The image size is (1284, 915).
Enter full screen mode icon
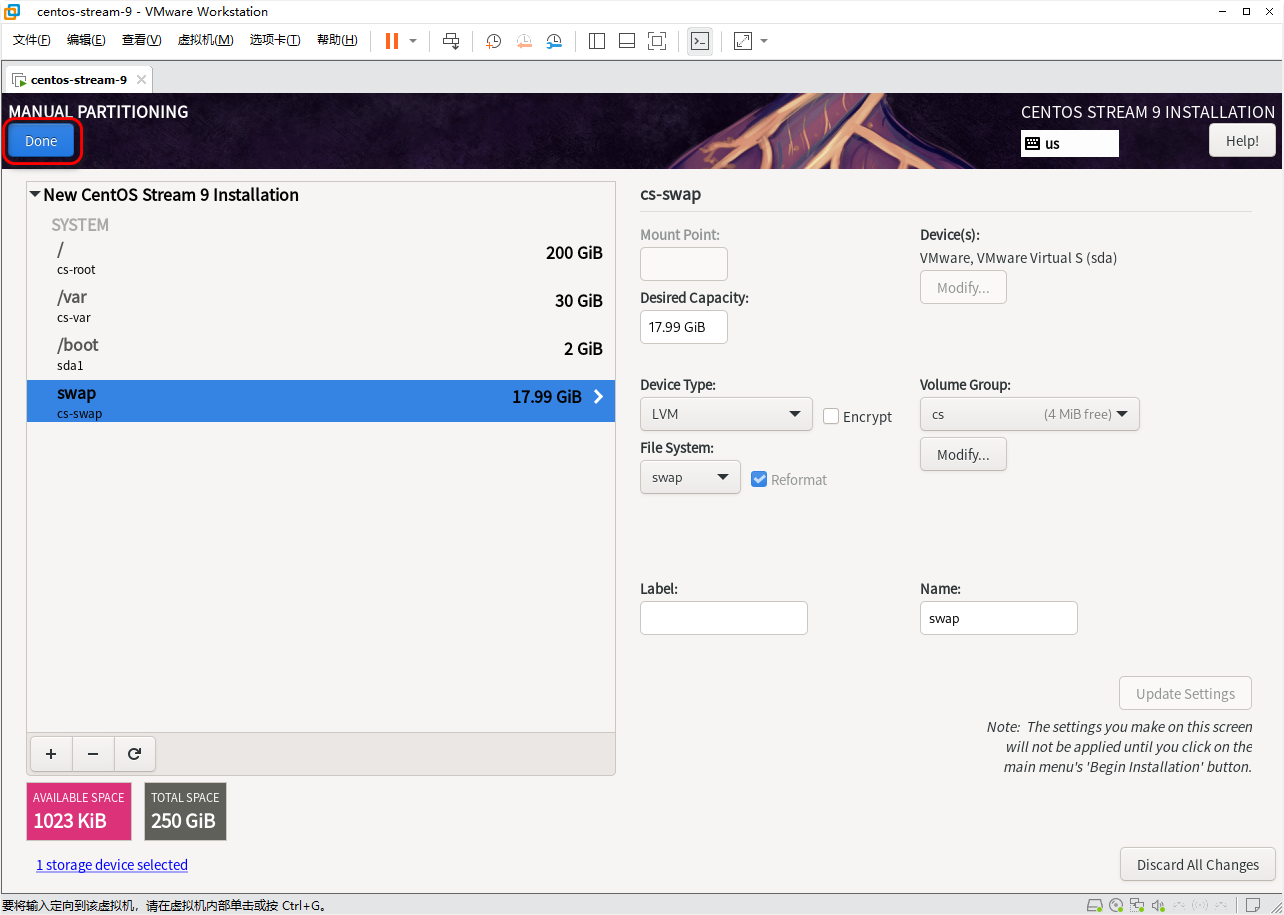(657, 41)
